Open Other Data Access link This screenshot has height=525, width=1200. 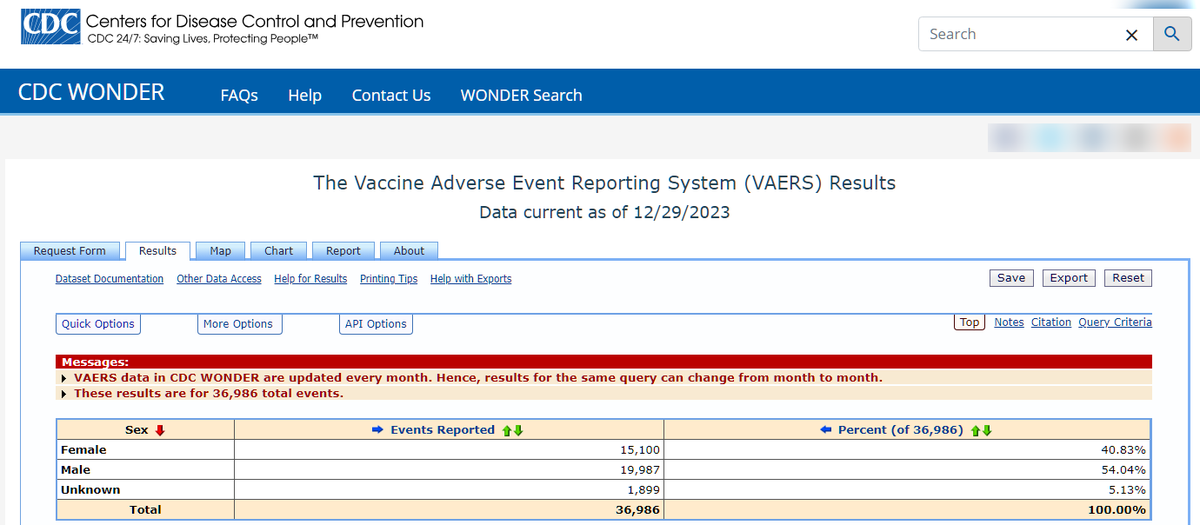click(219, 279)
